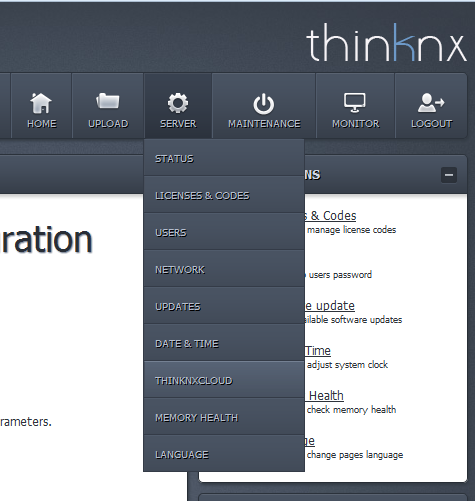Open Licenses & Codes menu entry
475x501 pixels.
point(224,195)
